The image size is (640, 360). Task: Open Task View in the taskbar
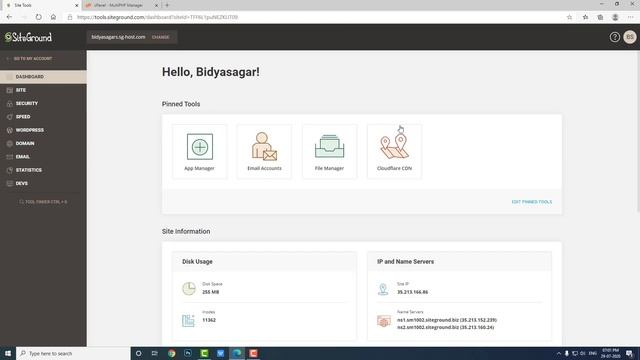pyautogui.click(x=155, y=353)
